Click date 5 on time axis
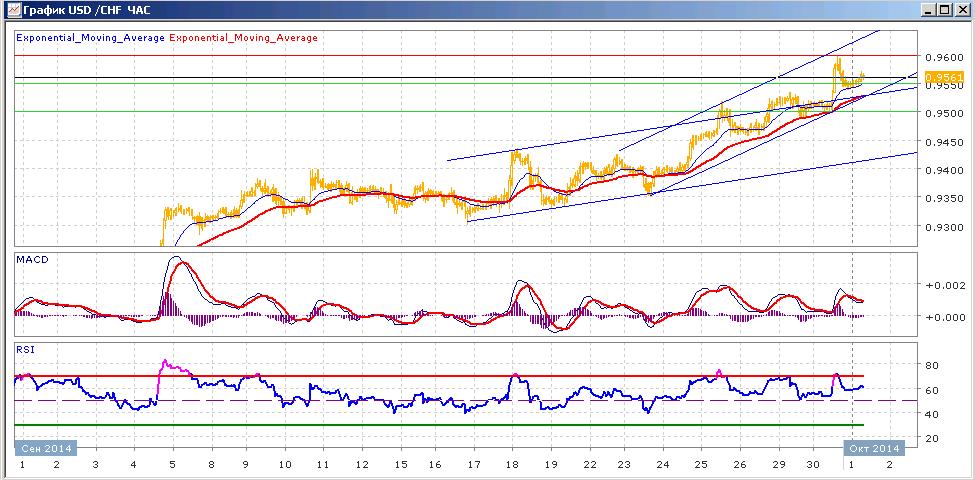This screenshot has height=480, width=975. click(x=172, y=464)
